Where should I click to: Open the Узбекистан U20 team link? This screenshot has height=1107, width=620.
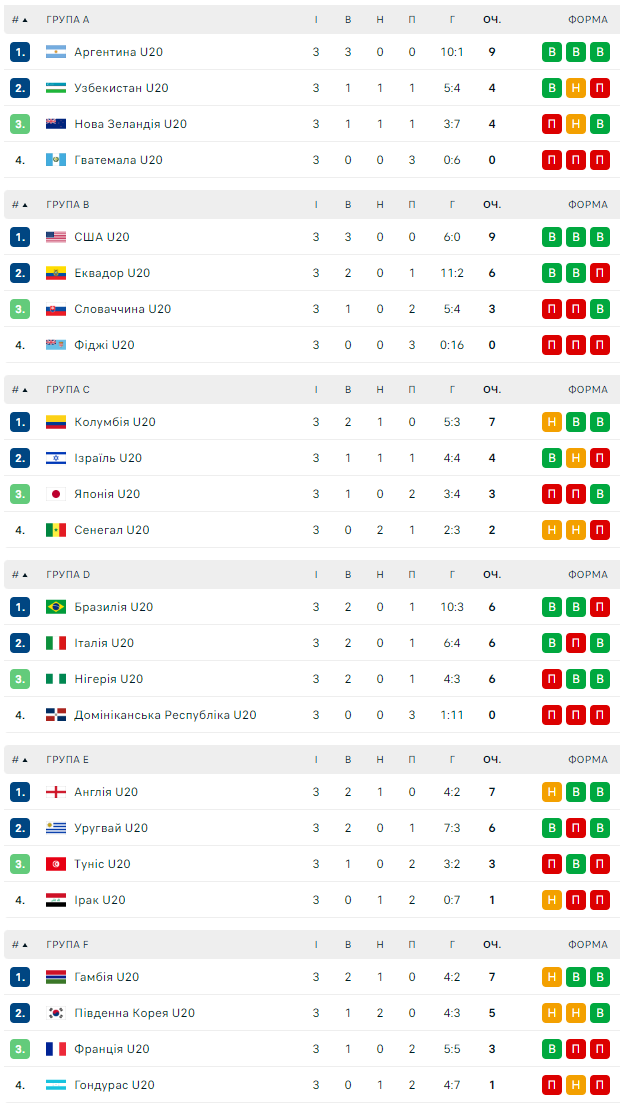121,88
